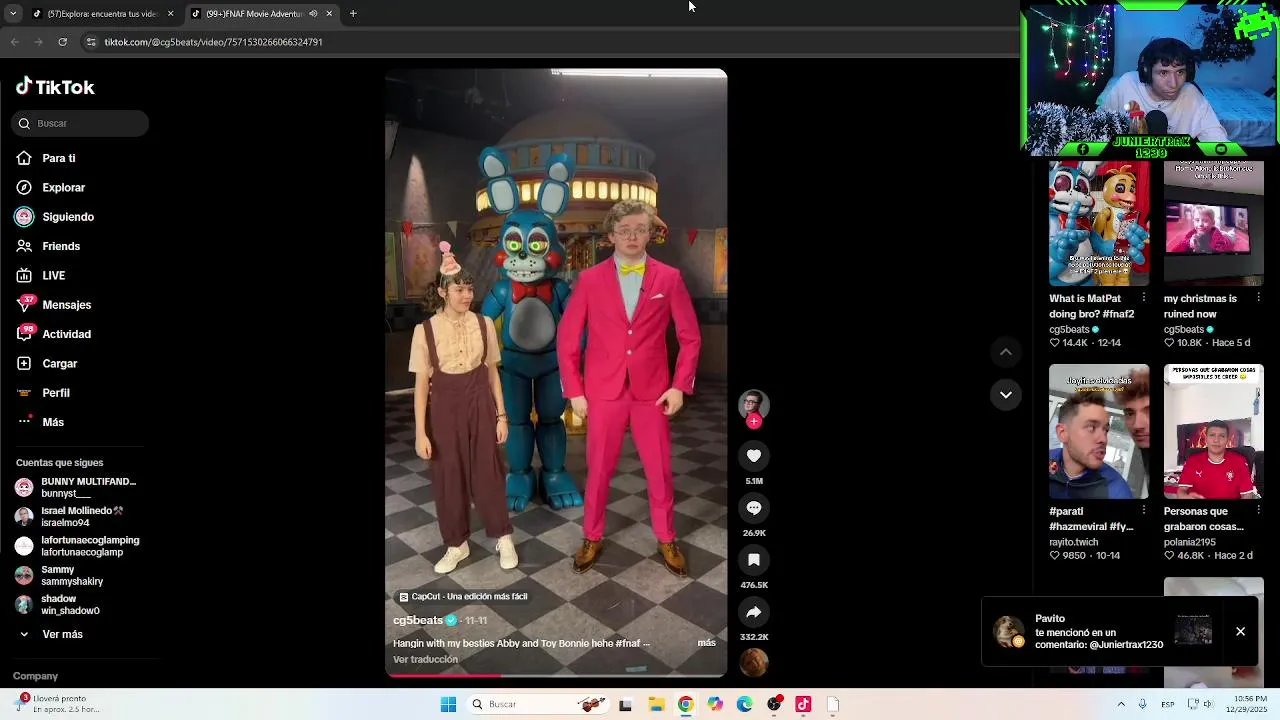
Task: Open lafortunaecoglamping followed account
Action: 78,546
